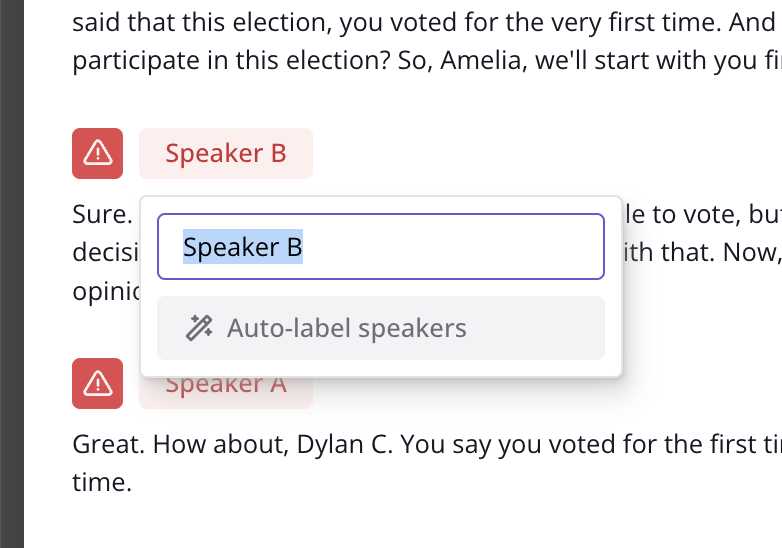Click the dark gray strip along the left edge
The image size is (782, 548).
(12, 274)
